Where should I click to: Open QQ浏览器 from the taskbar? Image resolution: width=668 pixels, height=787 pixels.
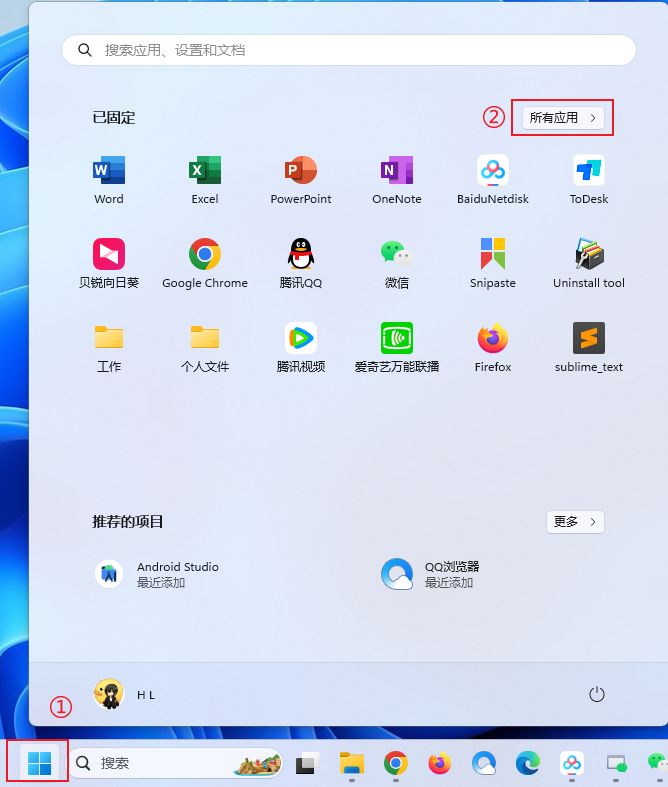[484, 763]
